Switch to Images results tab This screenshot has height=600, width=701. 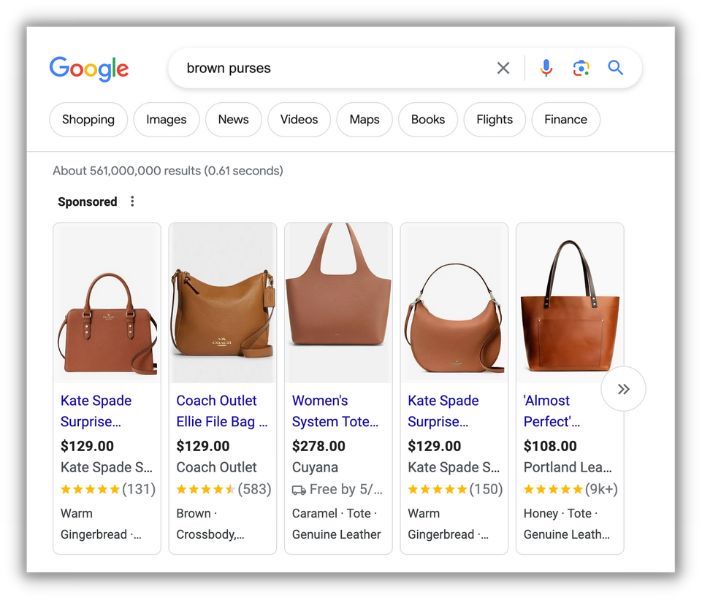tap(166, 120)
